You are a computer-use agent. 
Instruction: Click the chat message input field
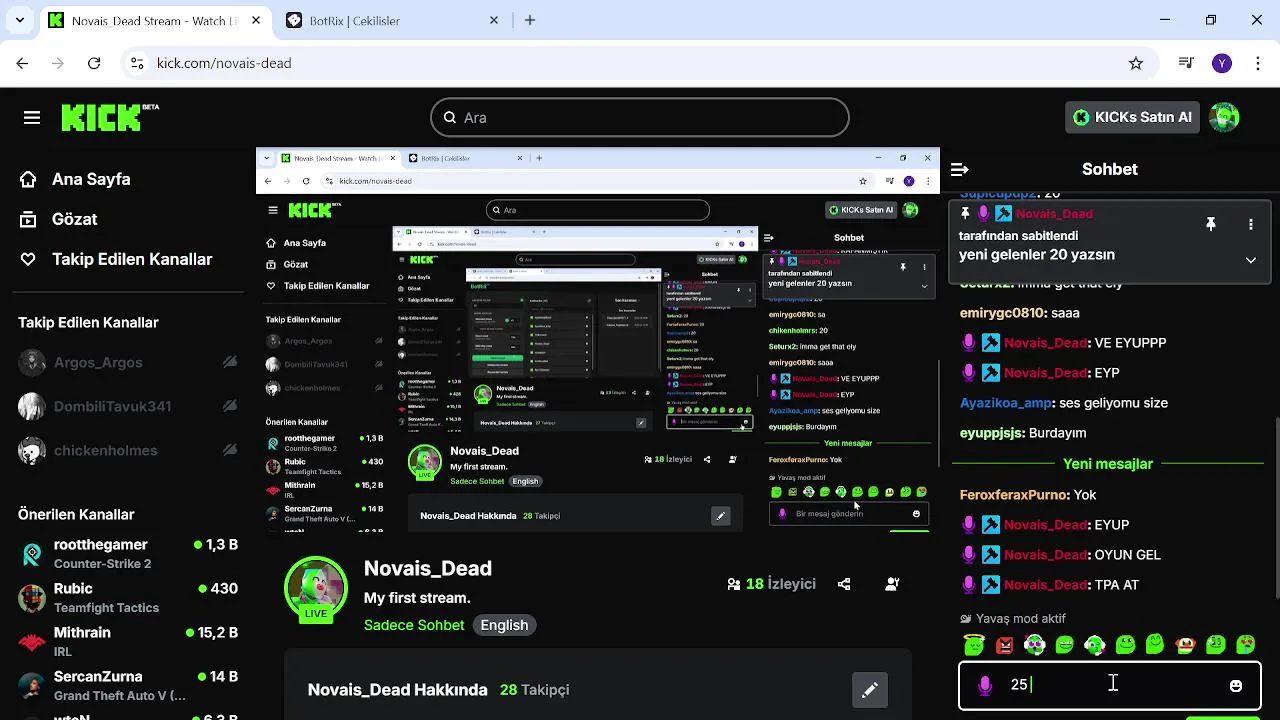(x=1109, y=685)
